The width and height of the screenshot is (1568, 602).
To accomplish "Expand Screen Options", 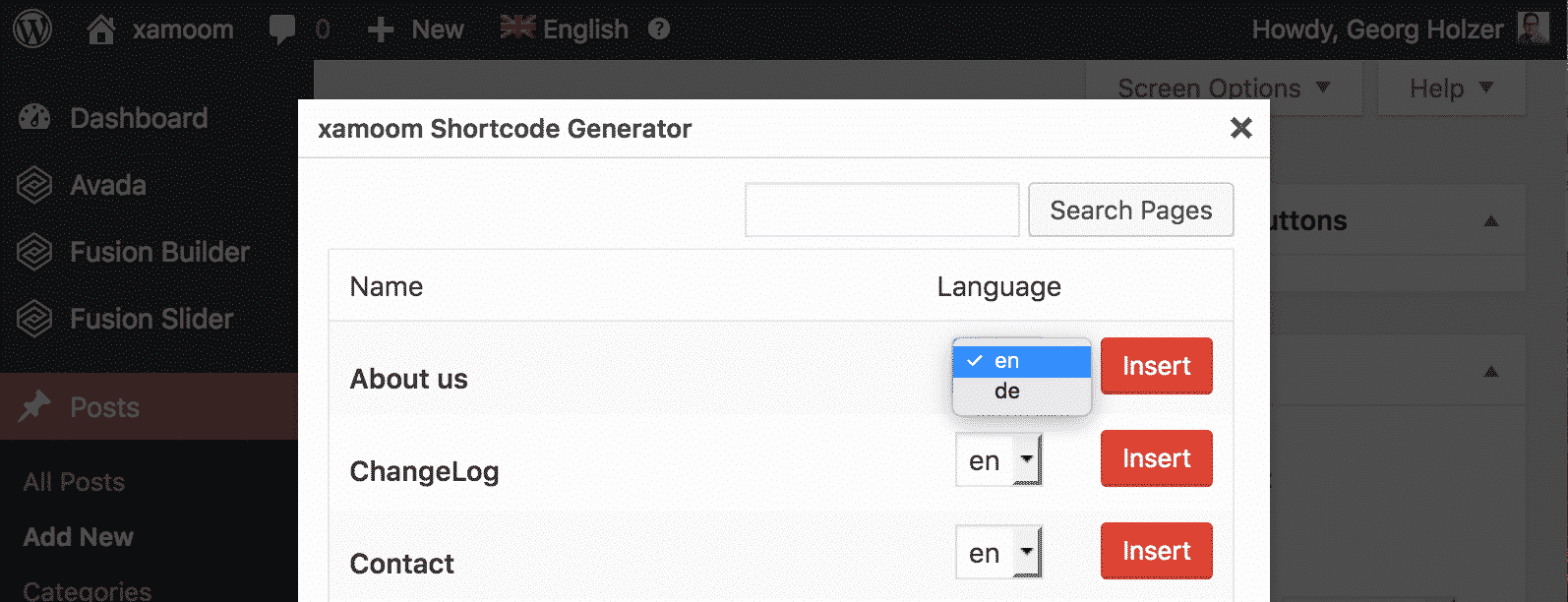I will click(1224, 89).
